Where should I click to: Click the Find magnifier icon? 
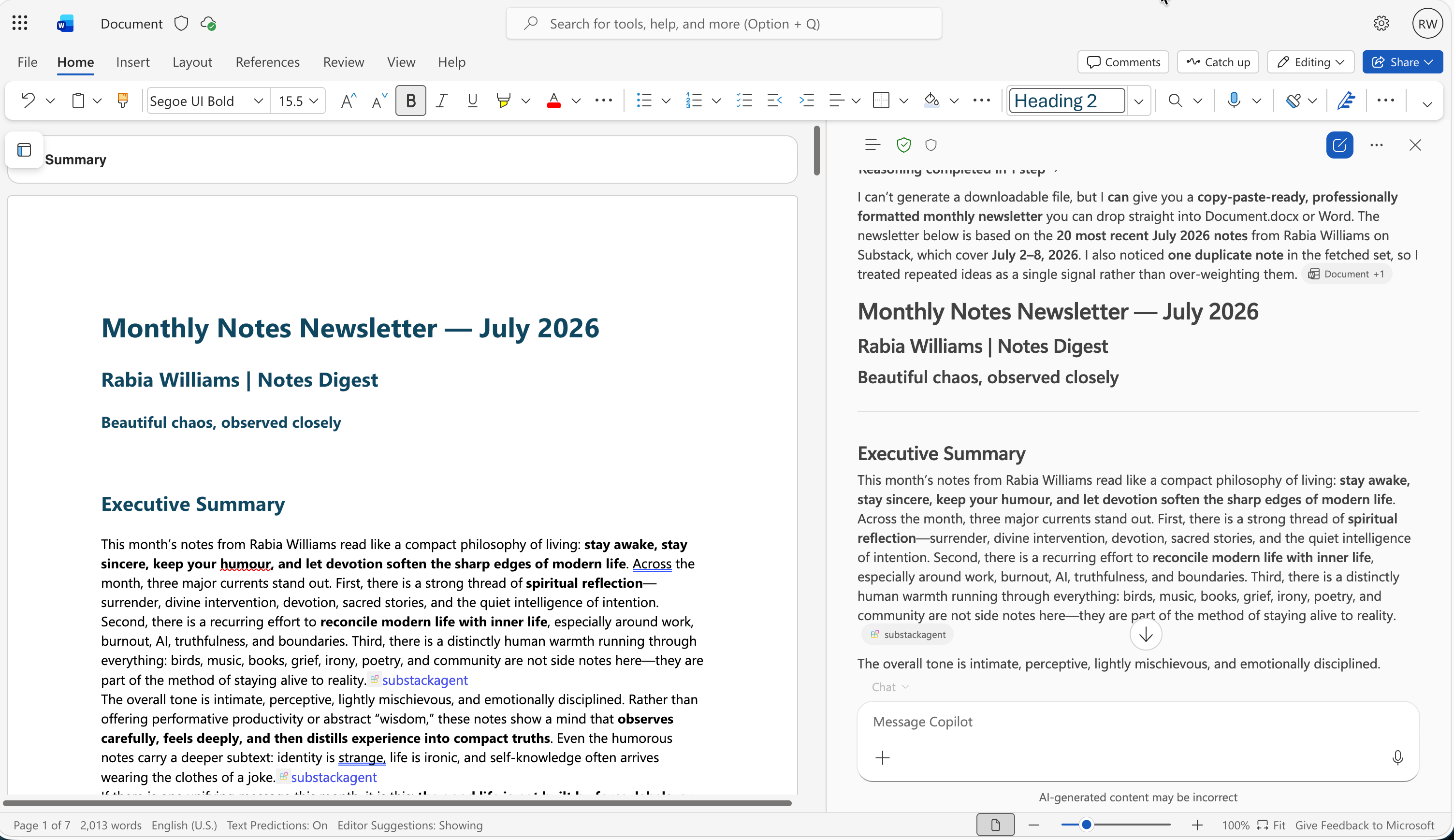pos(1175,101)
